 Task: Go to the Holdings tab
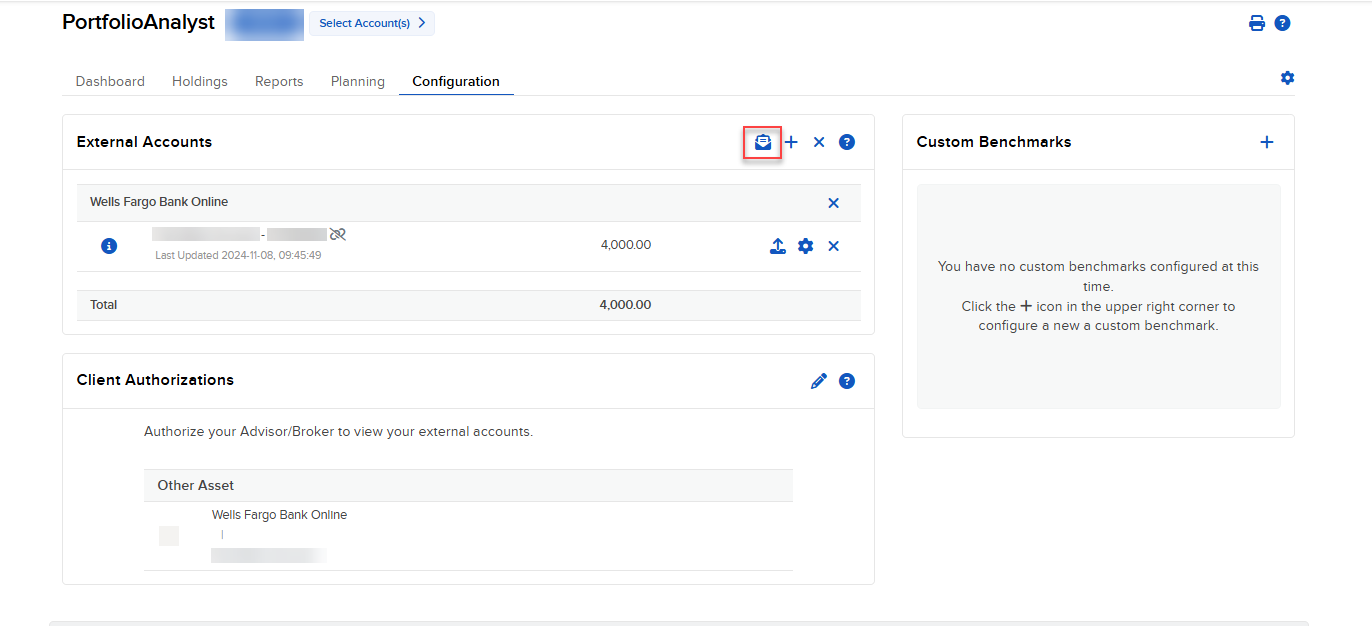click(200, 82)
